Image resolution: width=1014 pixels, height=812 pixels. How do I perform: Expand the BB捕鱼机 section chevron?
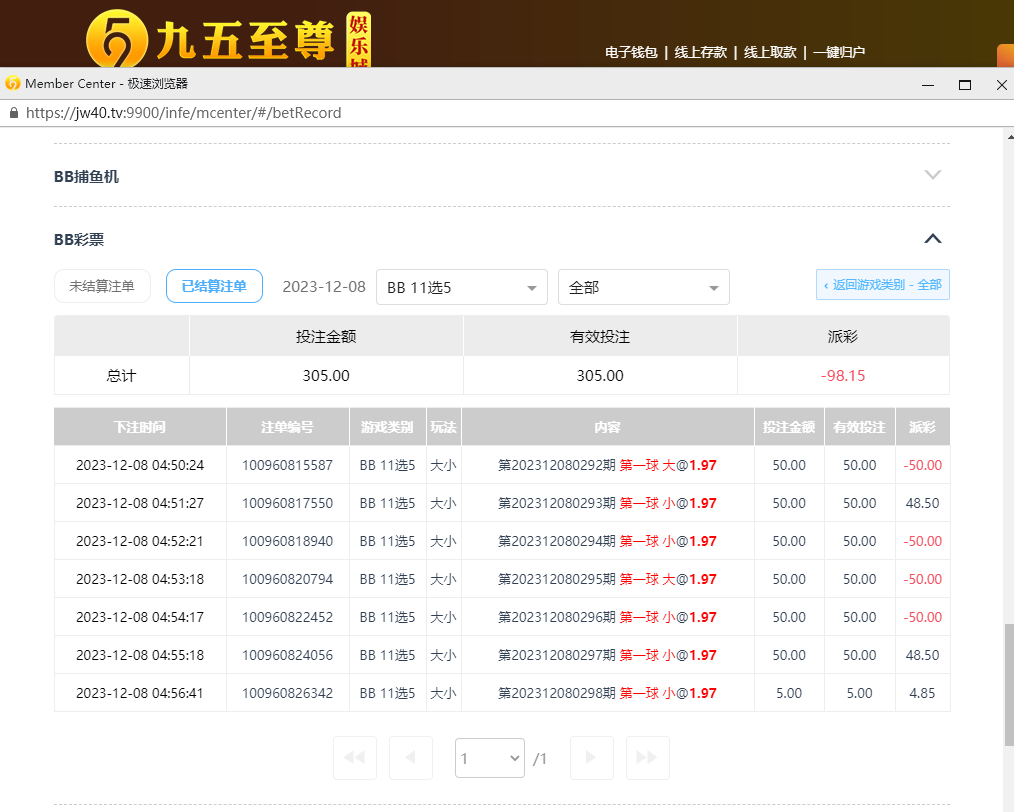933,175
